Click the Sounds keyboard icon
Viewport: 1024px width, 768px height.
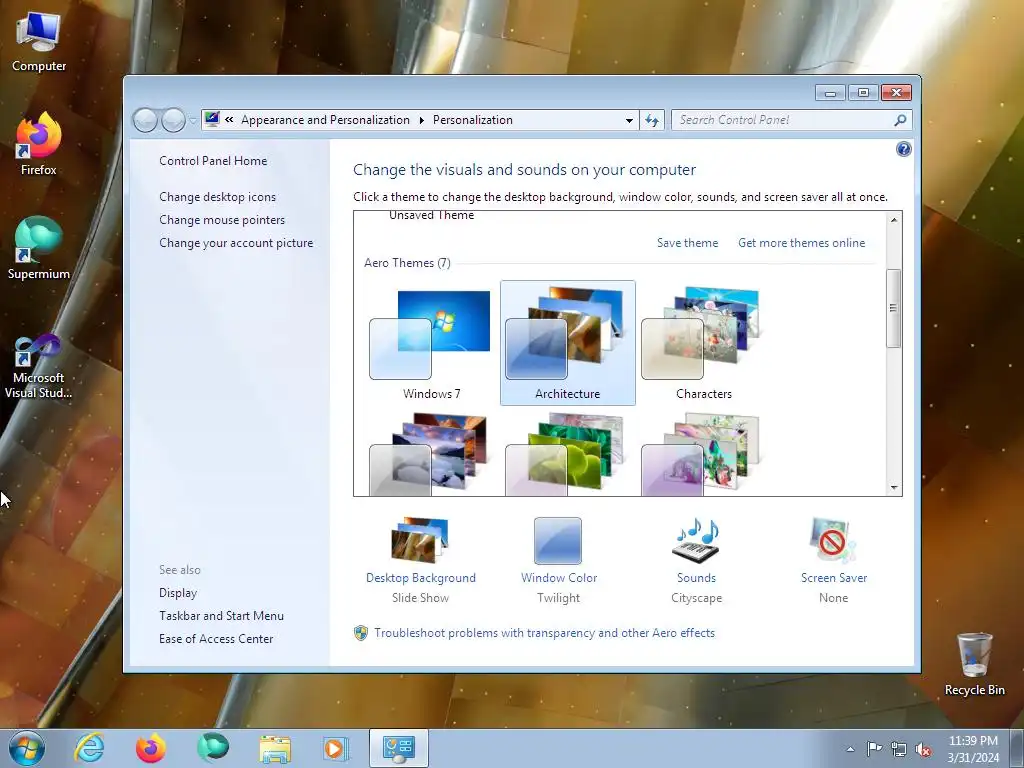696,540
